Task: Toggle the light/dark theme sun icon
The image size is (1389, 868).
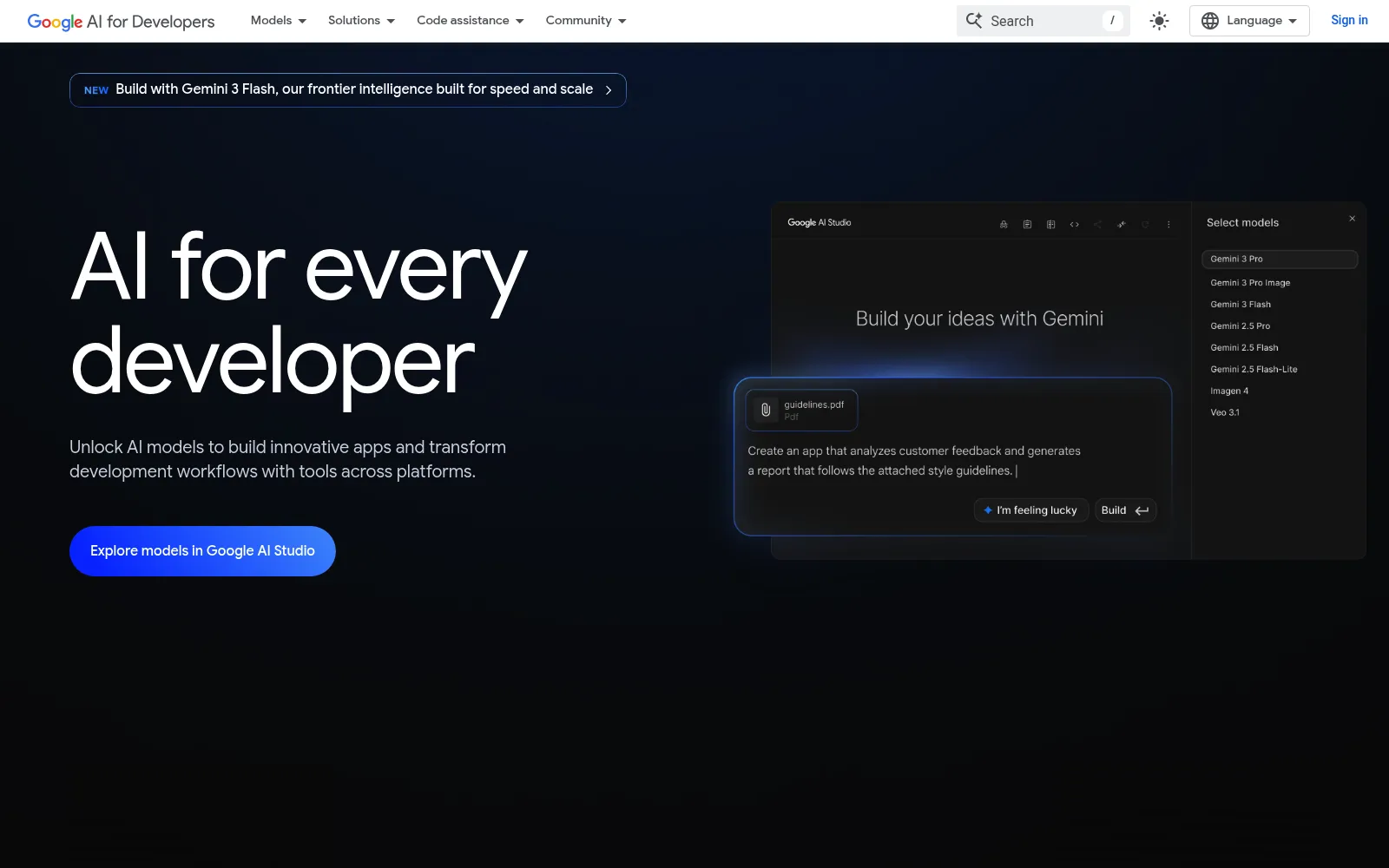Action: (x=1159, y=21)
